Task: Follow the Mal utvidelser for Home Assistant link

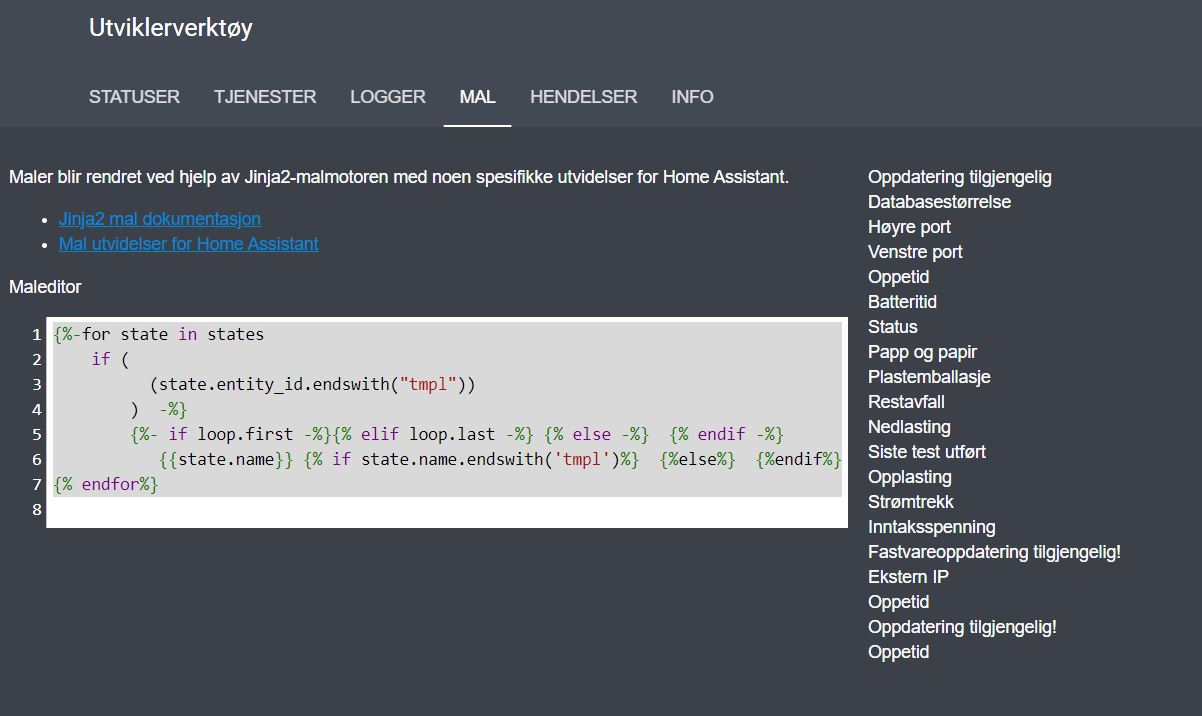Action: click(188, 244)
